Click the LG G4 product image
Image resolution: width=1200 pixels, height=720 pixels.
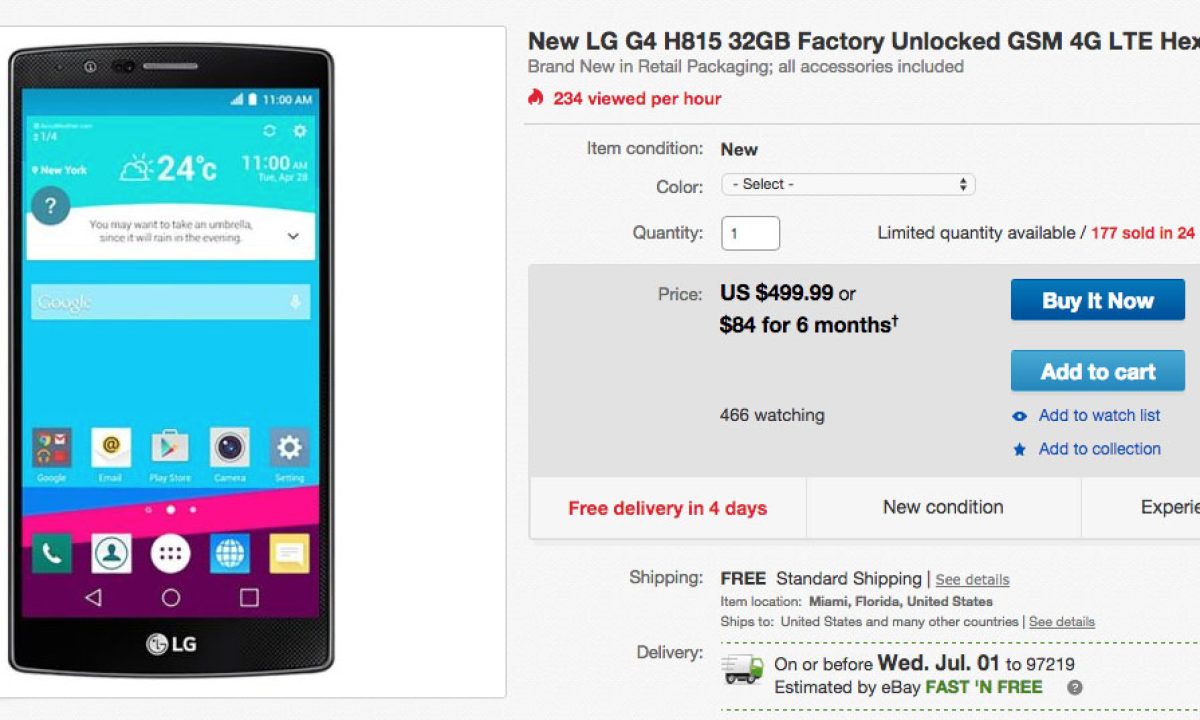[171, 360]
